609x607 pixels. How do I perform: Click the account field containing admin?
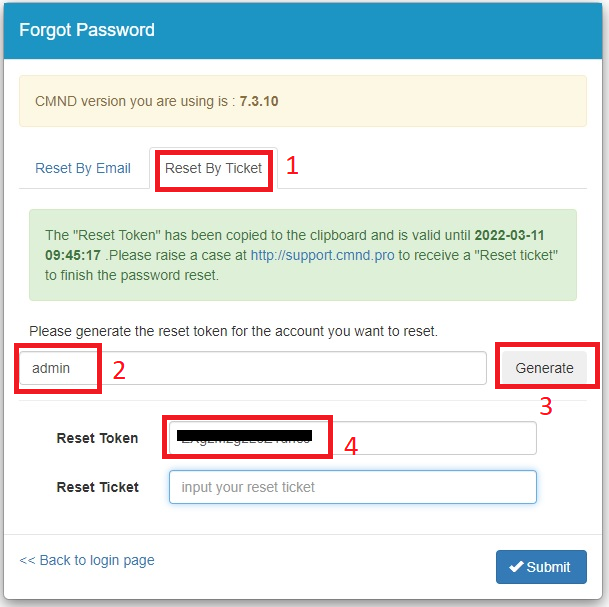[x=250, y=368]
